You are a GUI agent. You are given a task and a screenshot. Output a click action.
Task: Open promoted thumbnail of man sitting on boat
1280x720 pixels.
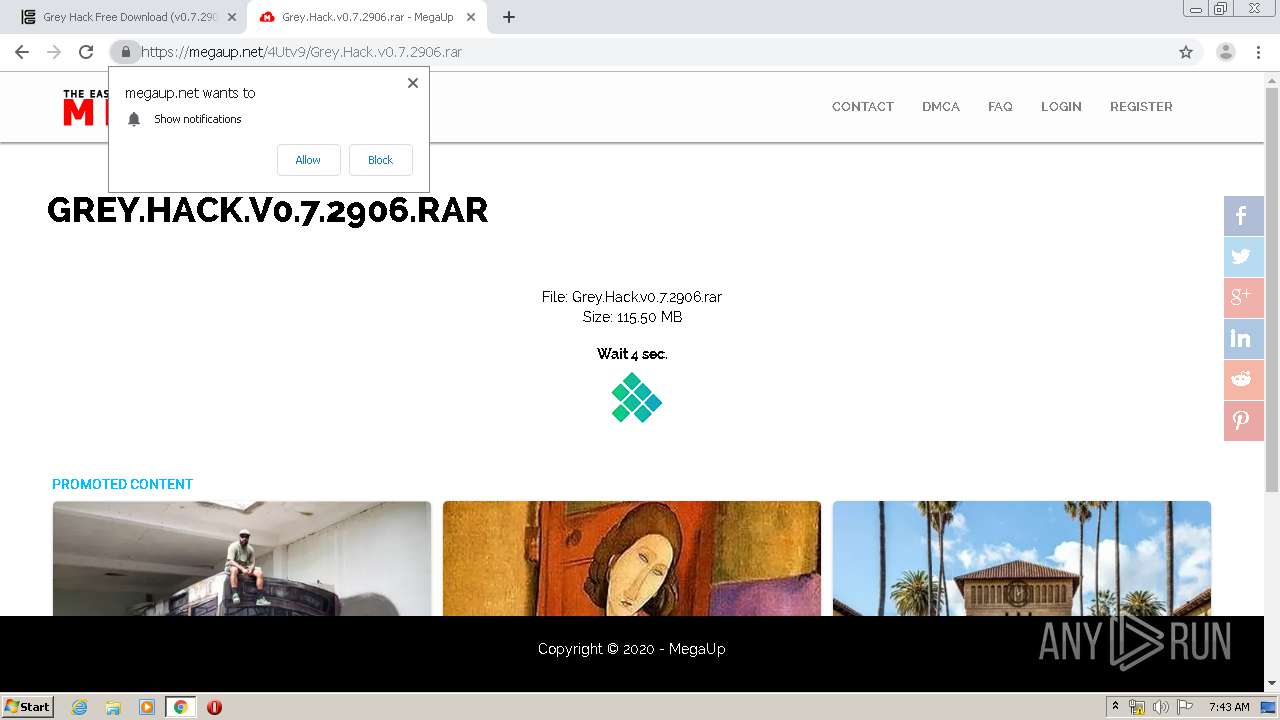242,558
